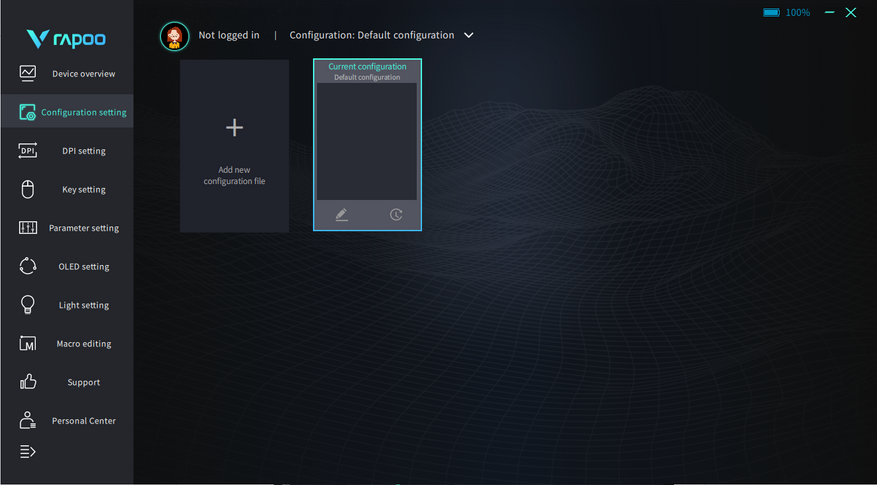The image size is (877, 485).
Task: Expand the Configuration dropdown chevron
Action: 469,35
